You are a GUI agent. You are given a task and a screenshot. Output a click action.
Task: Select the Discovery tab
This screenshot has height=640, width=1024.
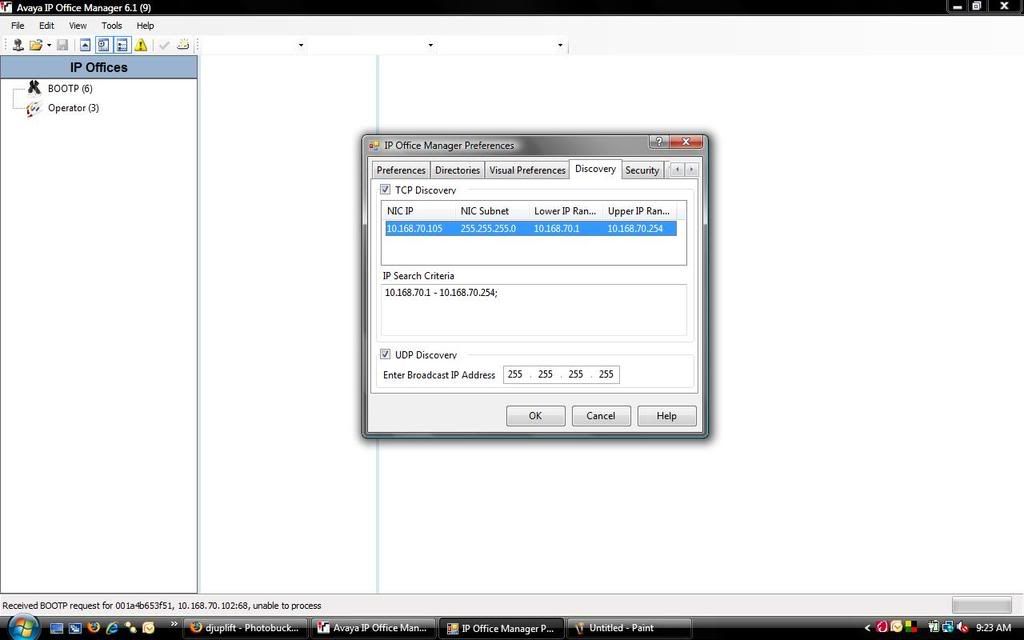pyautogui.click(x=595, y=168)
